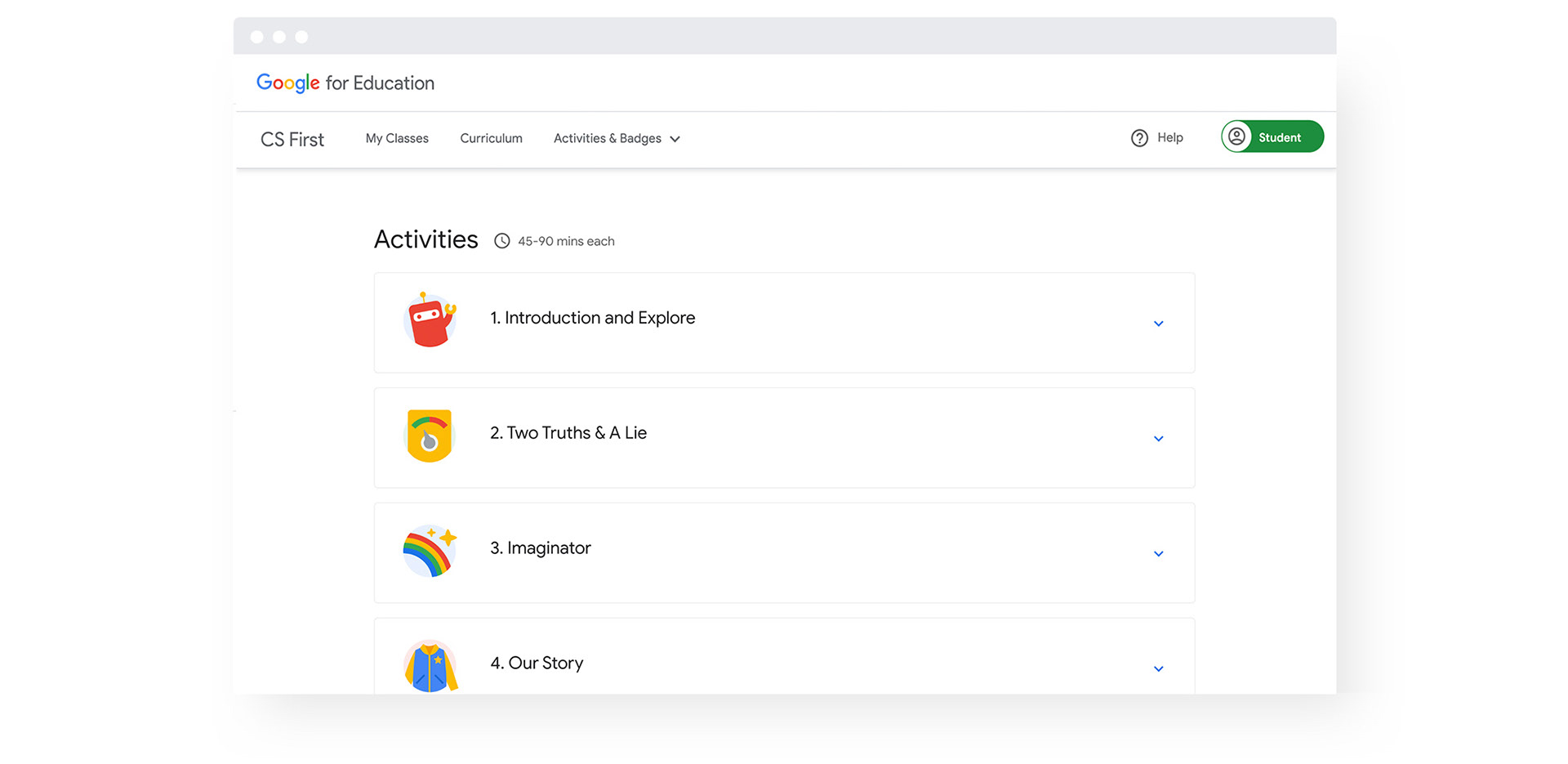Expand the Our Story activity chevron
The width and height of the screenshot is (1568, 764).
pyautogui.click(x=1158, y=669)
